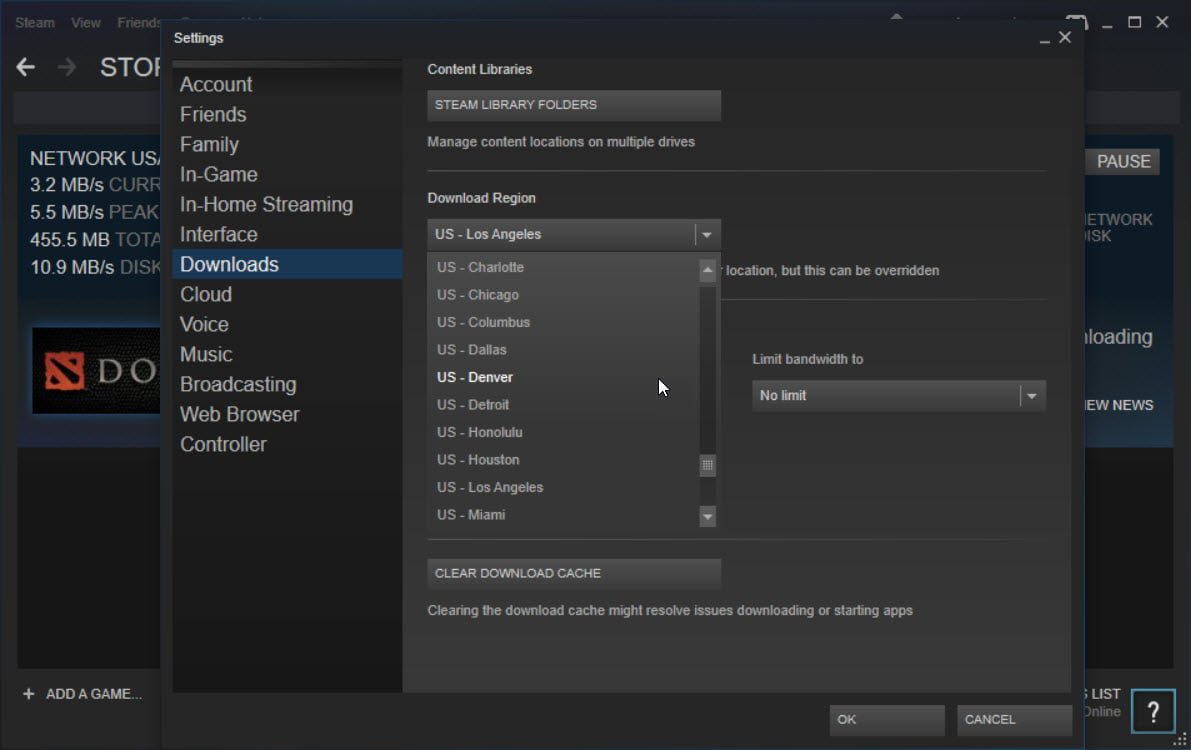
Task: Open the Interface settings category
Action: [x=287, y=235]
